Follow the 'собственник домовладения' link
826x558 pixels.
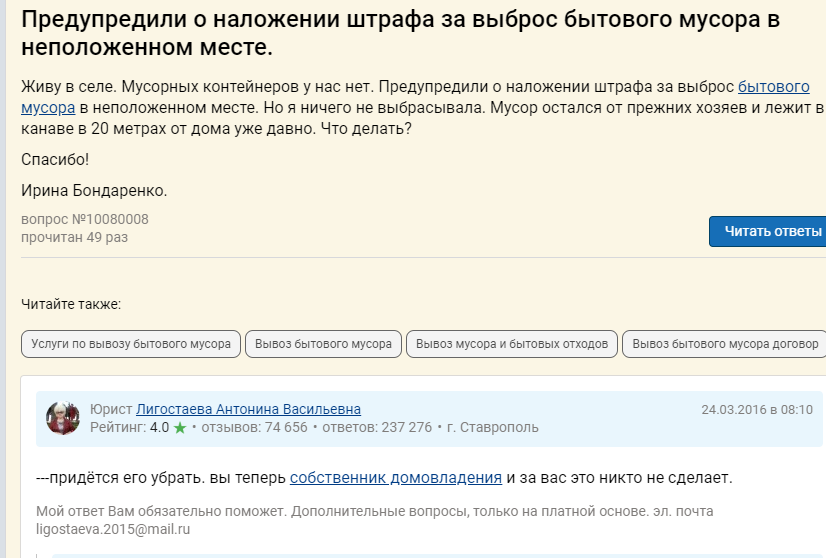pyautogui.click(x=396, y=478)
